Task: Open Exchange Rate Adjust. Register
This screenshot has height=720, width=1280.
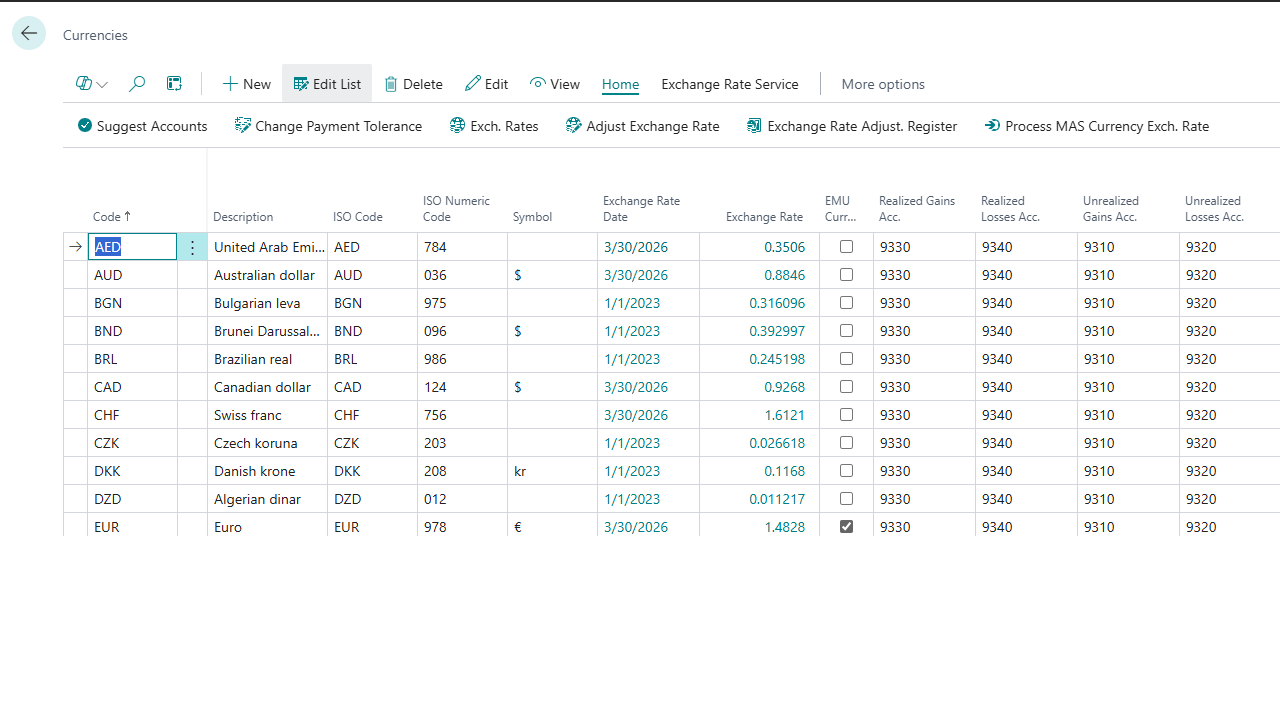Action: (852, 126)
